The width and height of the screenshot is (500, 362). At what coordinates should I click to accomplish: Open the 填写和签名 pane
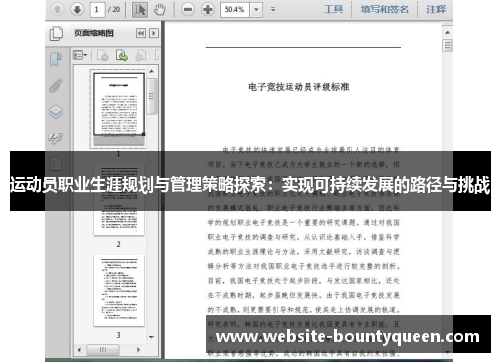tap(384, 9)
